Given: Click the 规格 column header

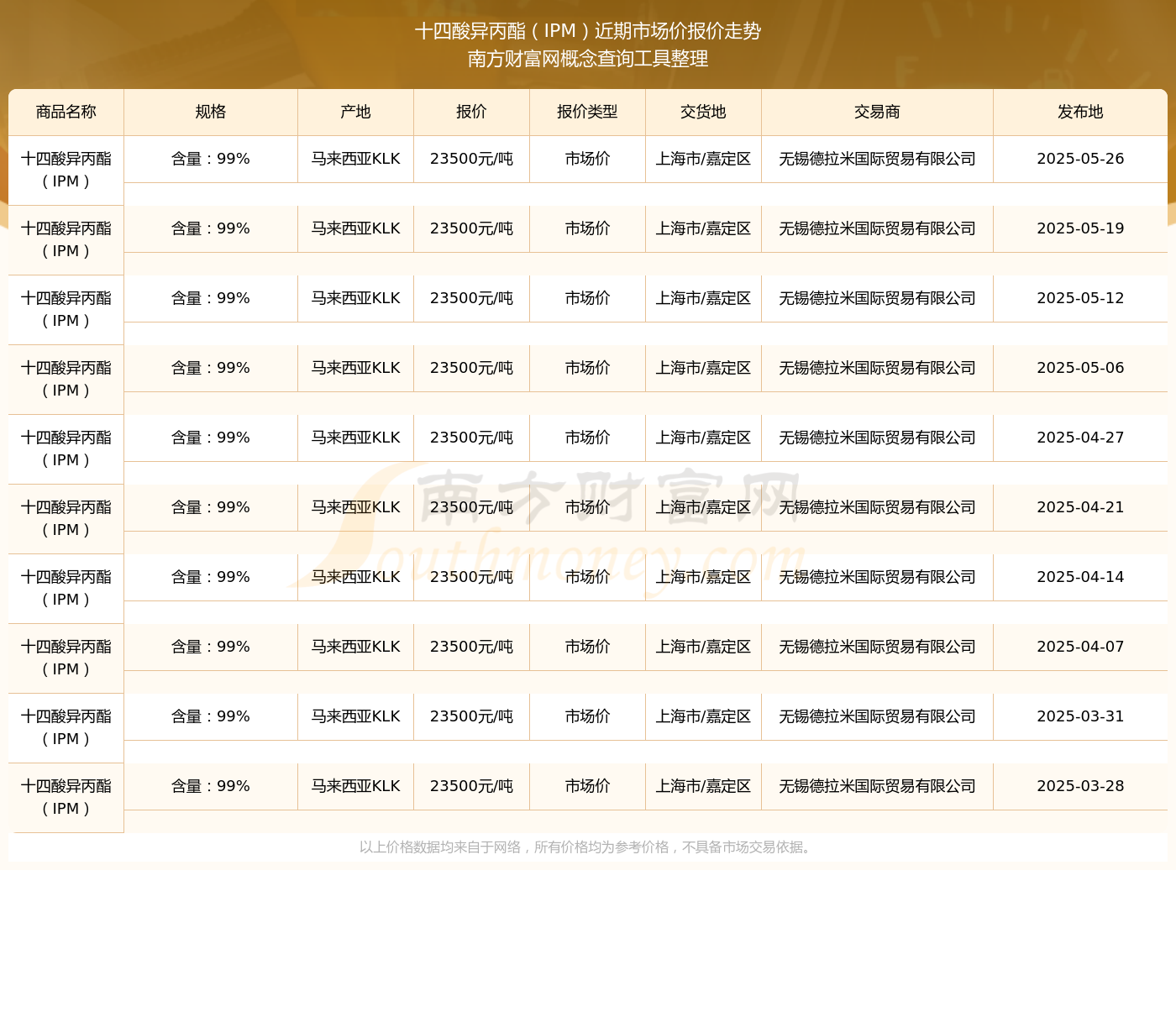Looking at the screenshot, I should click(x=211, y=112).
